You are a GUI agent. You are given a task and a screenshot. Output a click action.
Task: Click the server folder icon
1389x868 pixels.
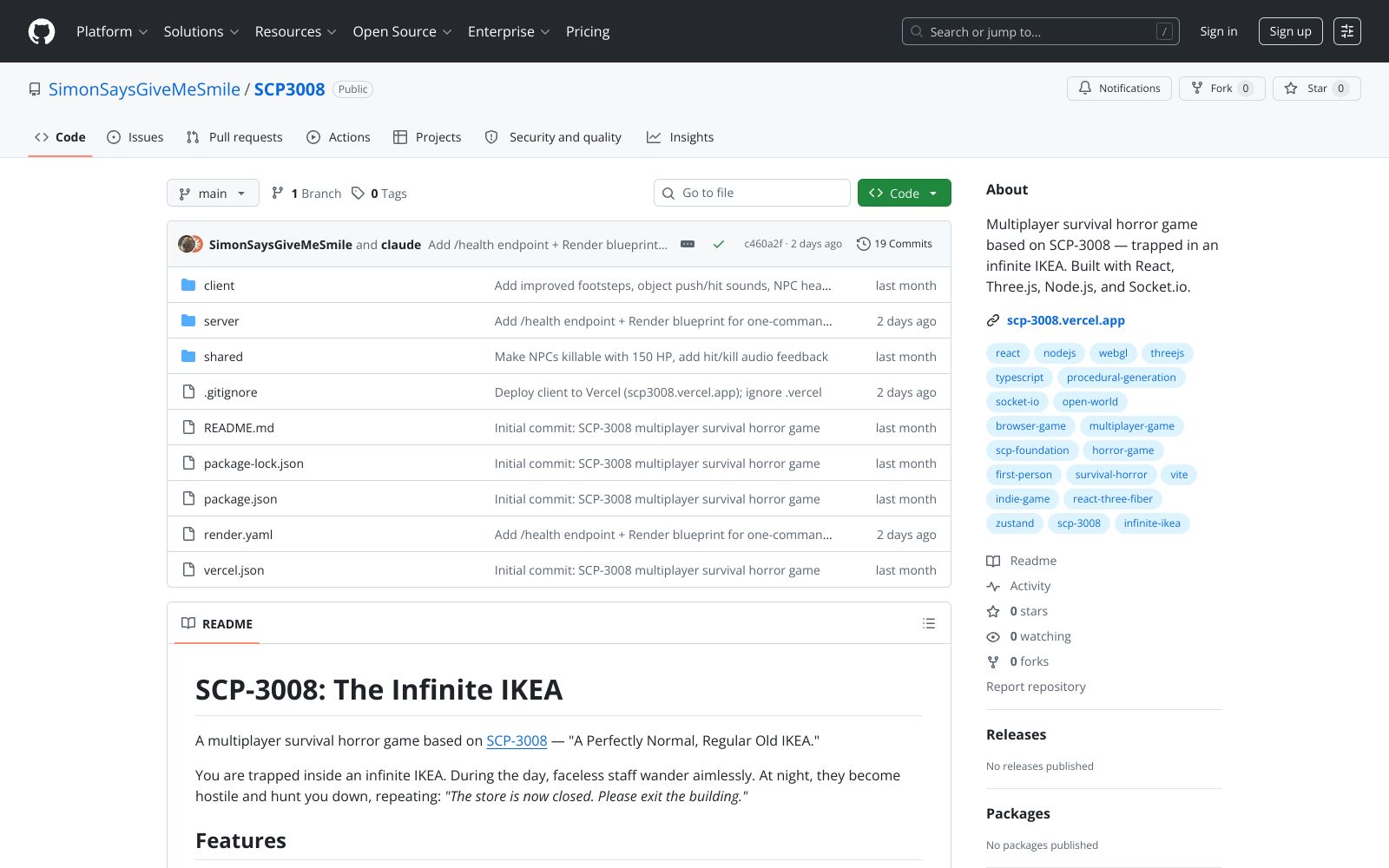(x=188, y=320)
